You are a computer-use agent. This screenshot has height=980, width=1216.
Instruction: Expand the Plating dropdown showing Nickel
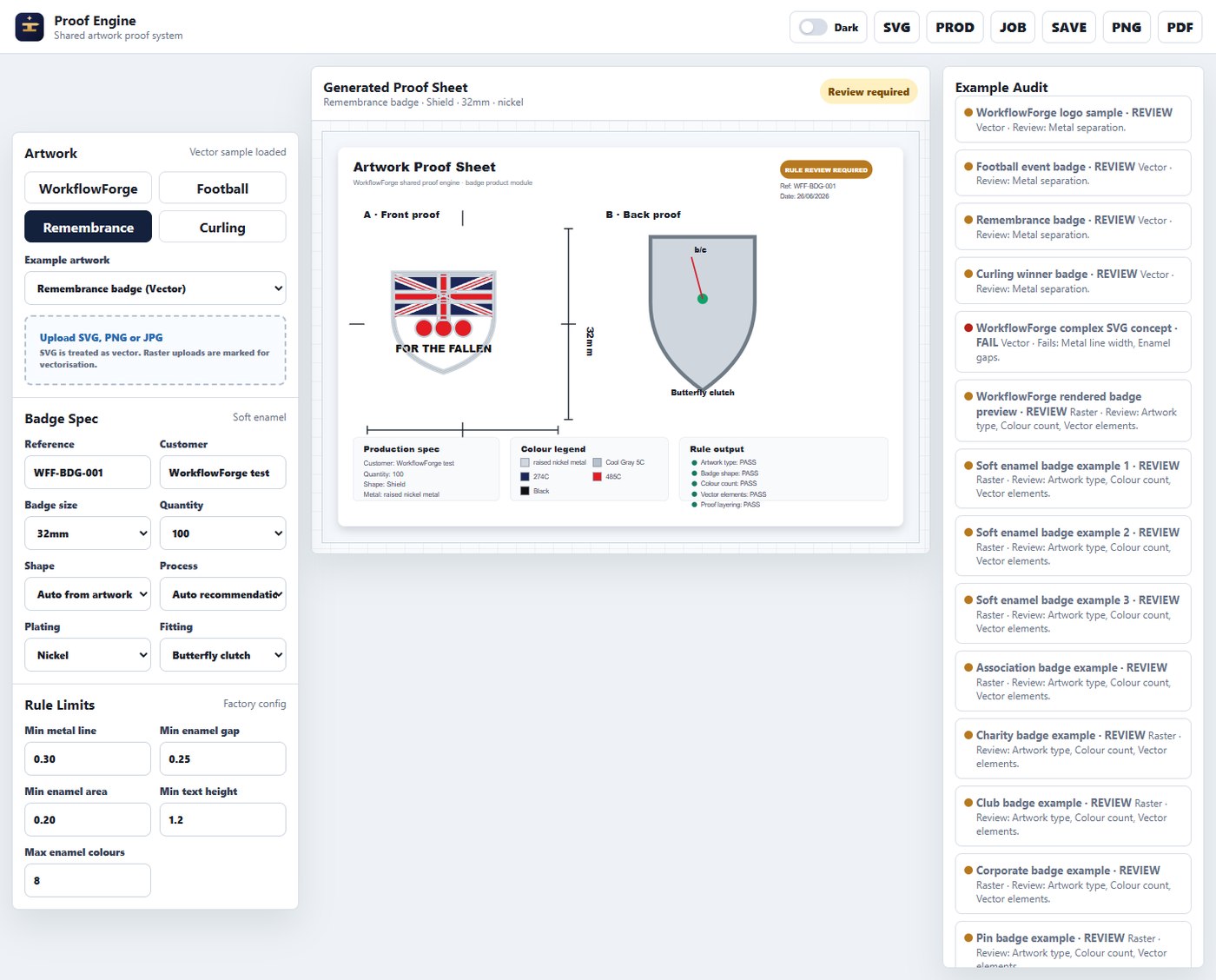point(88,655)
